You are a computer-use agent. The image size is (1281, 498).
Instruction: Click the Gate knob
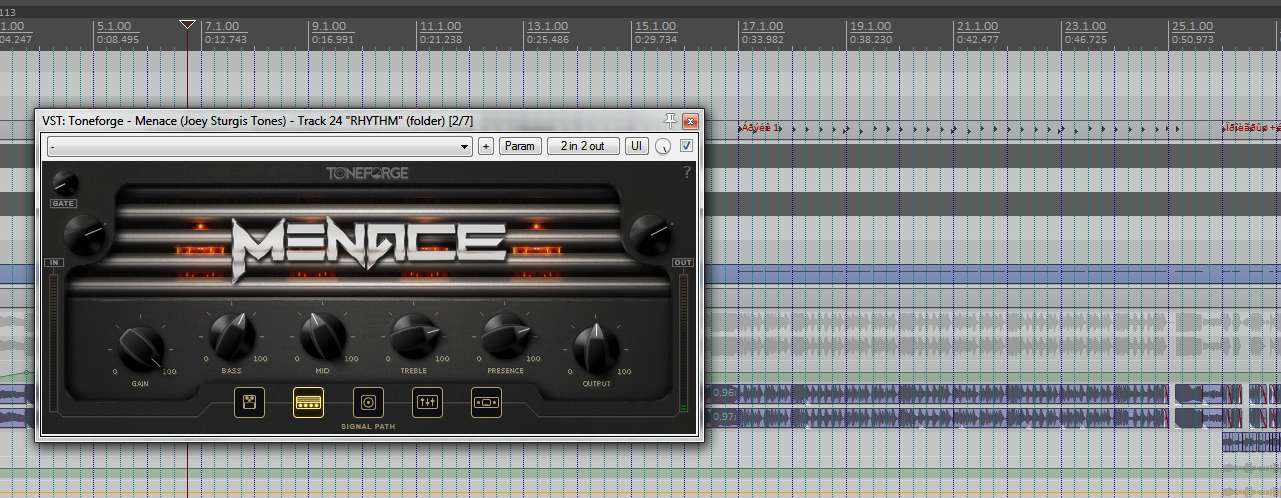pos(64,182)
